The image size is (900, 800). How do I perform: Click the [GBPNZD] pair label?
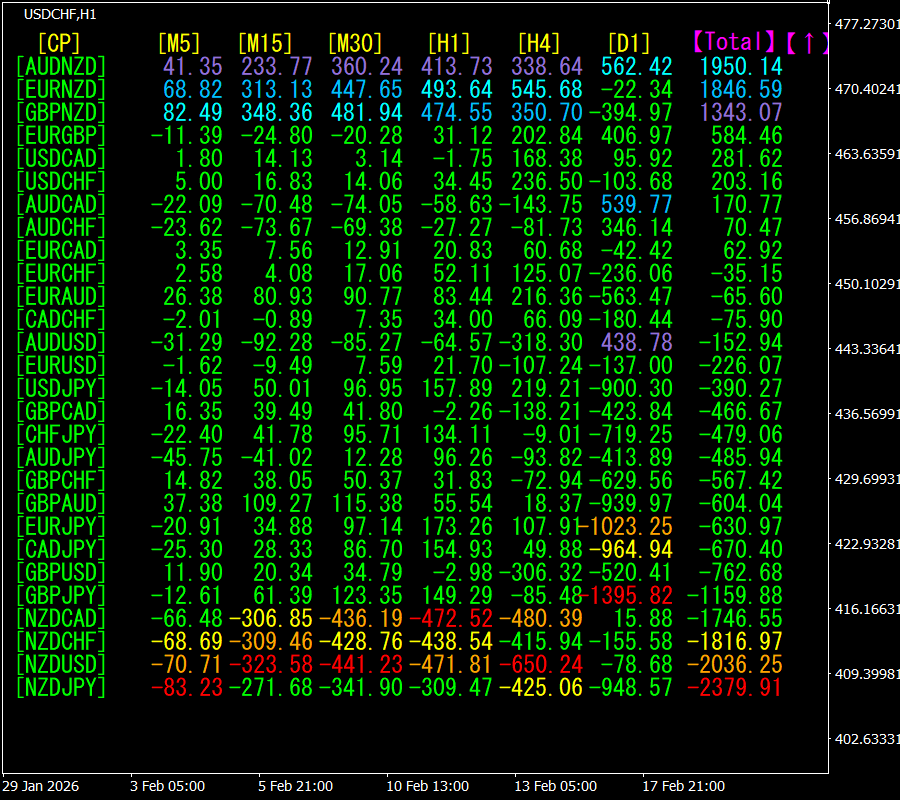click(x=61, y=112)
